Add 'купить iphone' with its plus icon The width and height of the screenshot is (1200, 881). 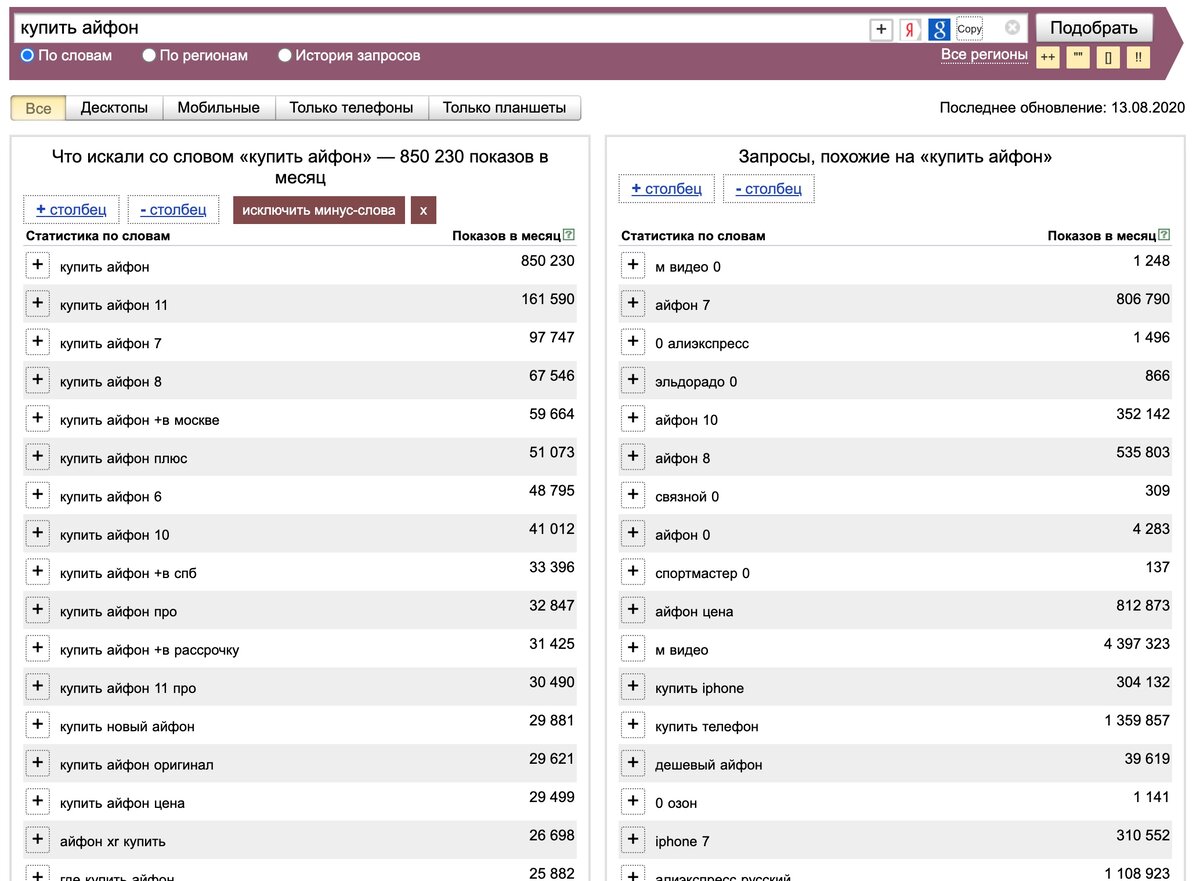633,686
